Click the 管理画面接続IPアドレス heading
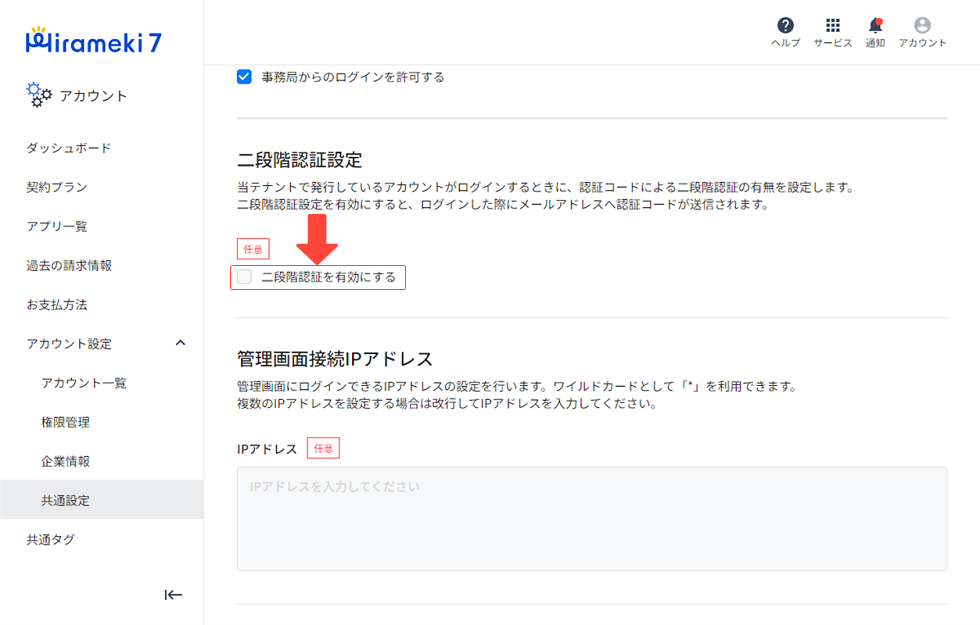The image size is (980, 625). pyautogui.click(x=335, y=359)
